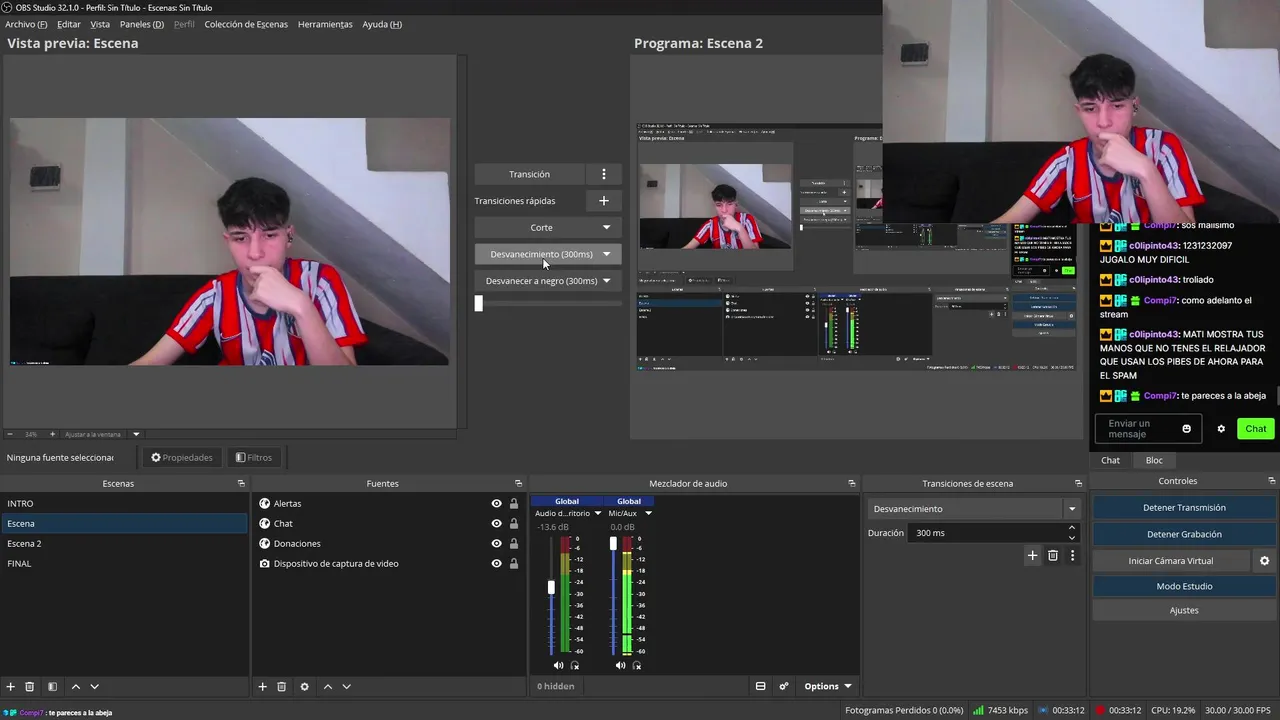Open advanced audio properties gears icon
Viewport: 1280px width, 720px height.
(x=784, y=686)
